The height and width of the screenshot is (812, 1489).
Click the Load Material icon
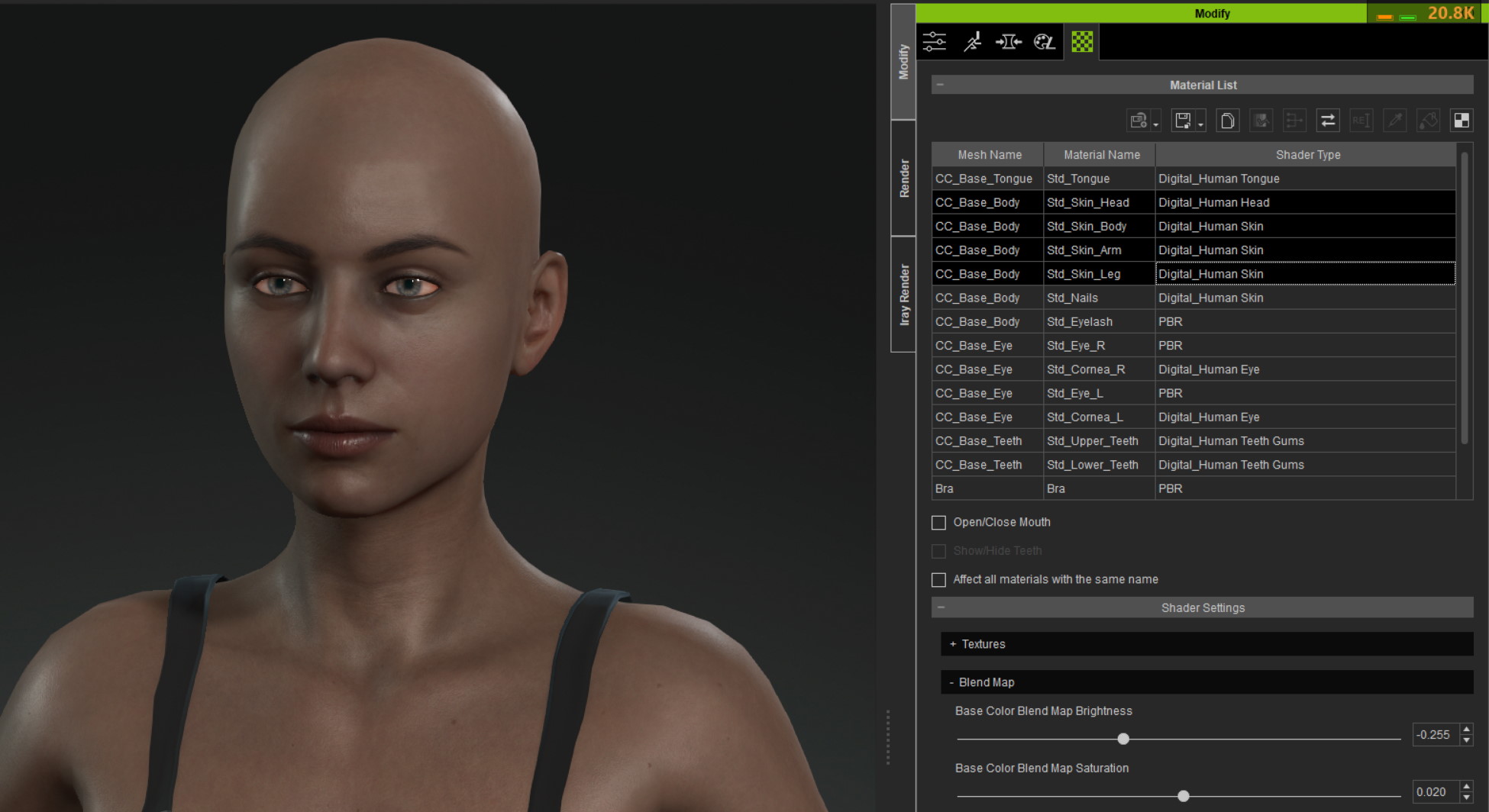(1139, 121)
